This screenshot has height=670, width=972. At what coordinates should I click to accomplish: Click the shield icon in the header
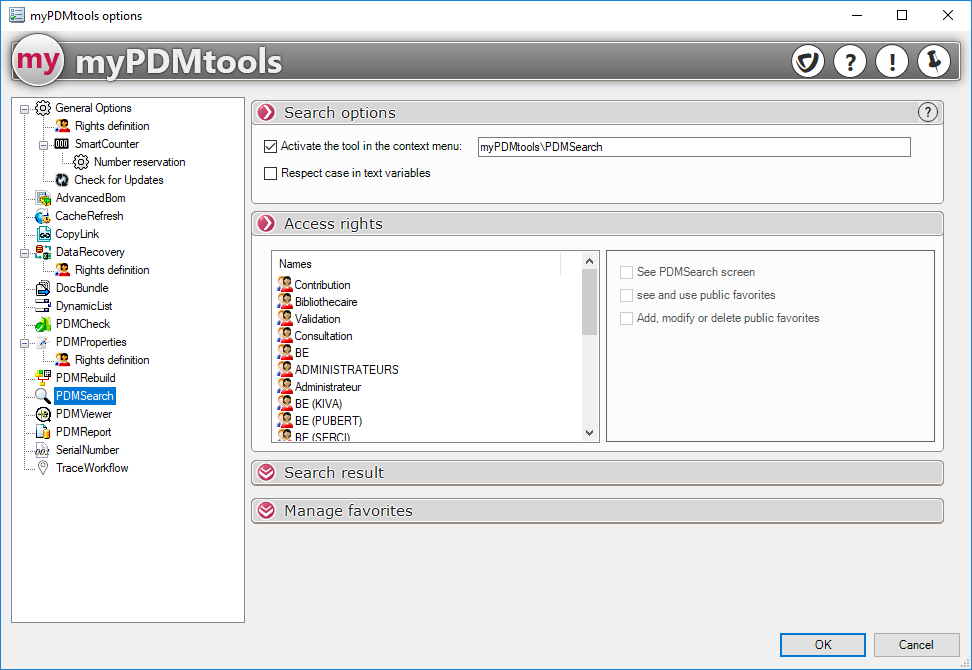(x=808, y=62)
